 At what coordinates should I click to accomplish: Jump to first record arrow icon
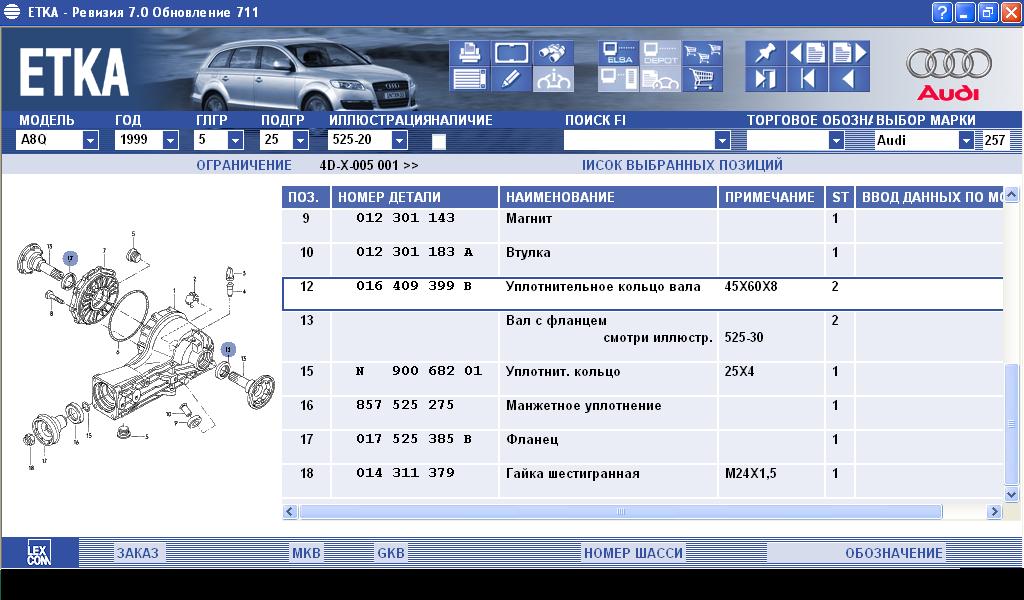tap(808, 79)
